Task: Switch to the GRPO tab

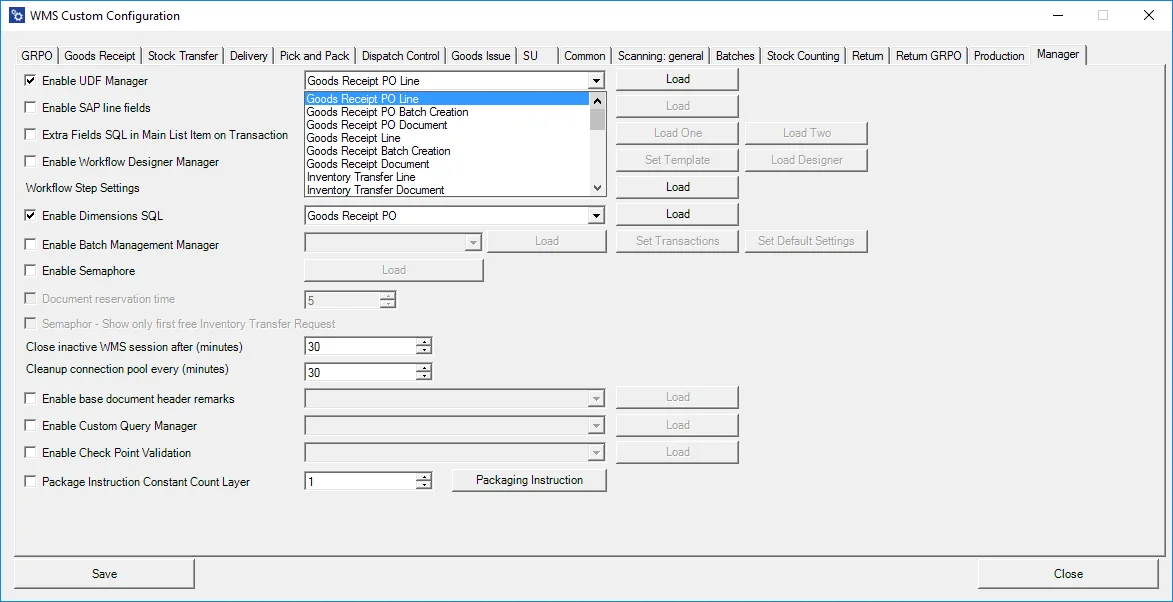Action: click(x=35, y=55)
